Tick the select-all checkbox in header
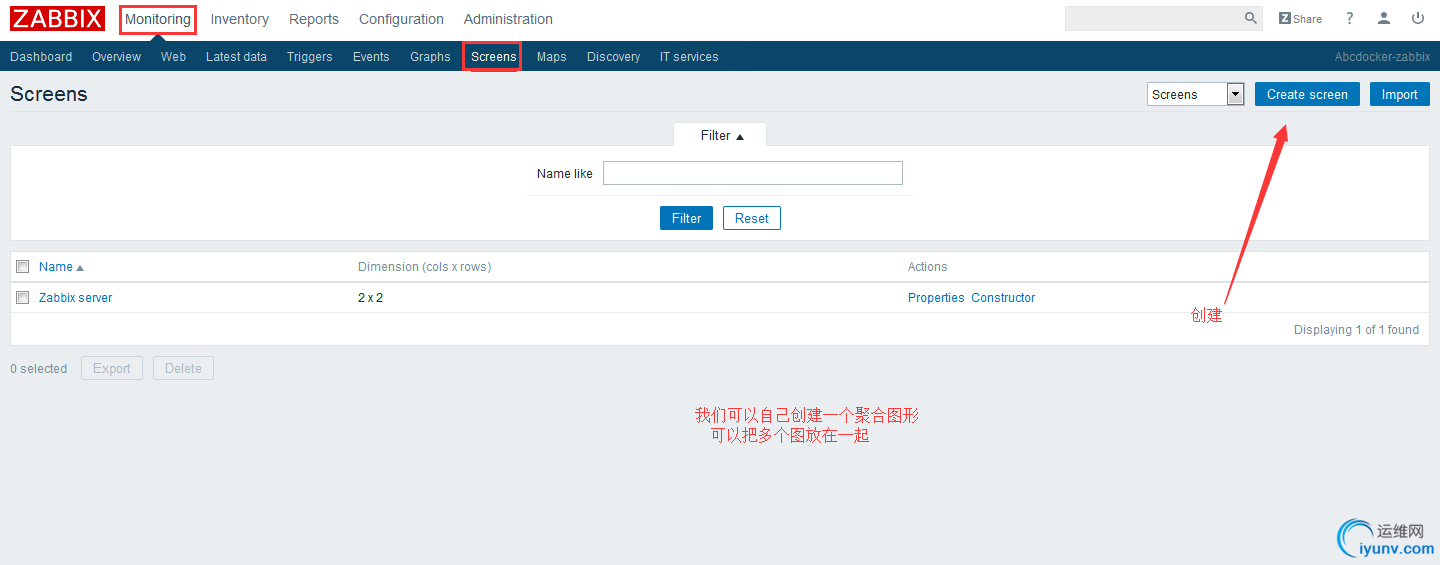Screen dimensions: 1440x565 pos(22,267)
